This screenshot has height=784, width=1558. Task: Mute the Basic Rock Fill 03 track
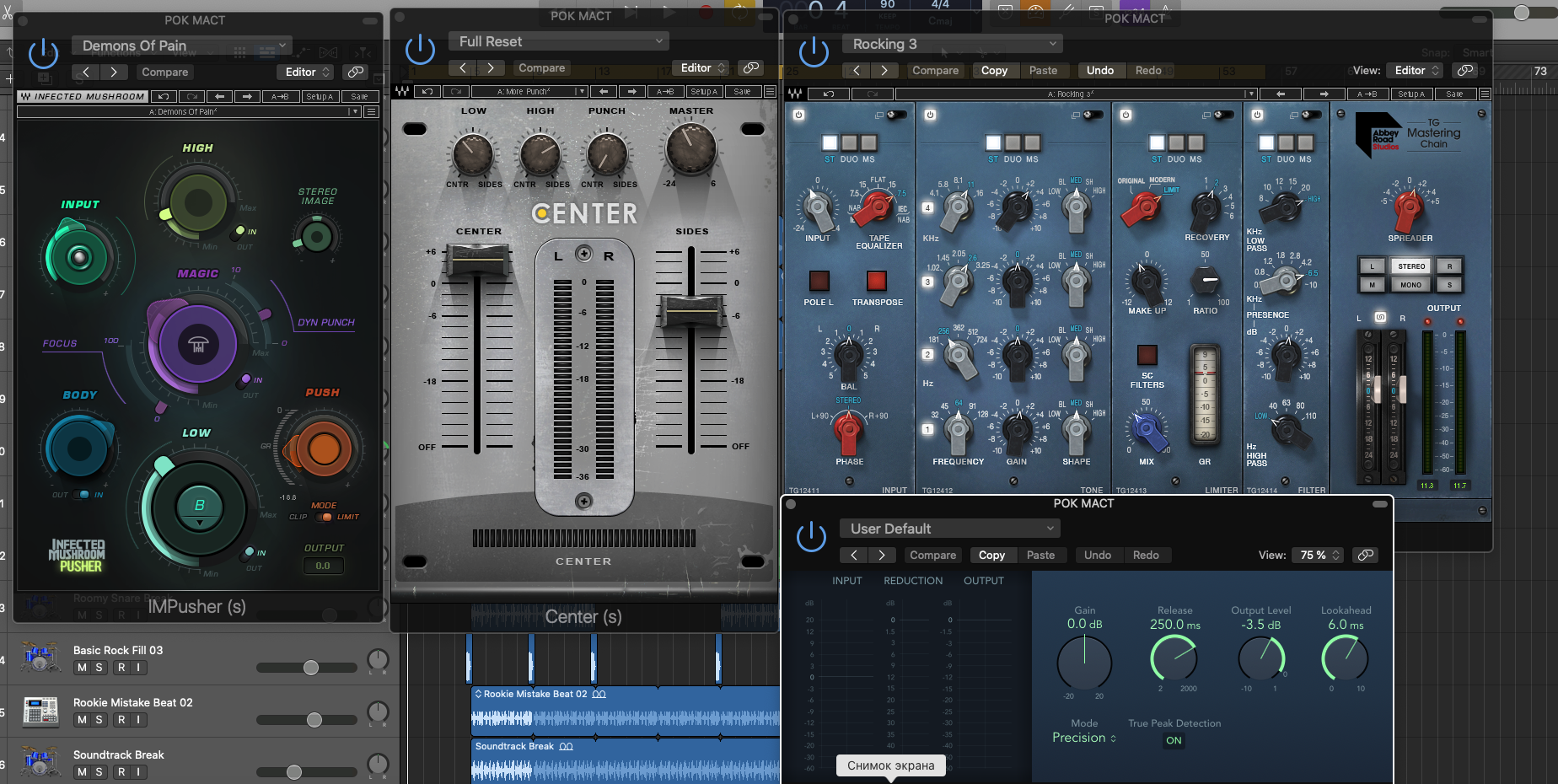(x=82, y=668)
